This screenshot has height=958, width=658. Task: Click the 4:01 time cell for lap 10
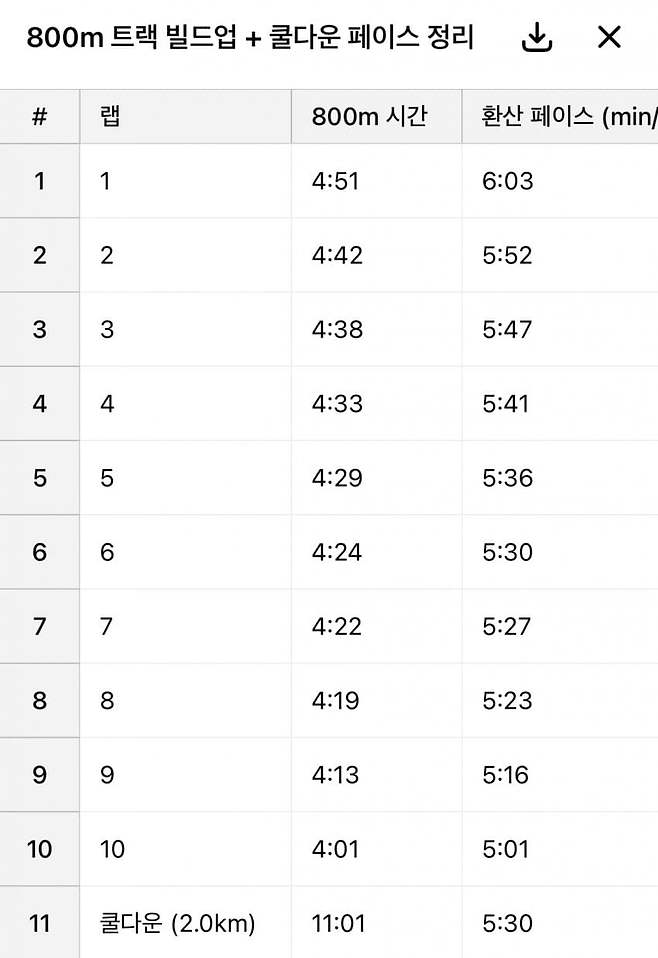coord(376,849)
